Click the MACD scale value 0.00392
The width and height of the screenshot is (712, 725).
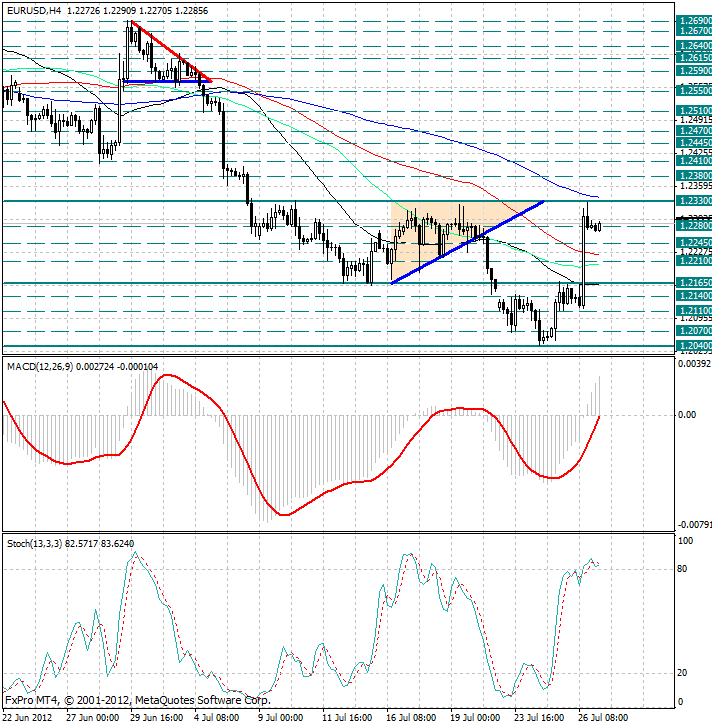pos(694,364)
